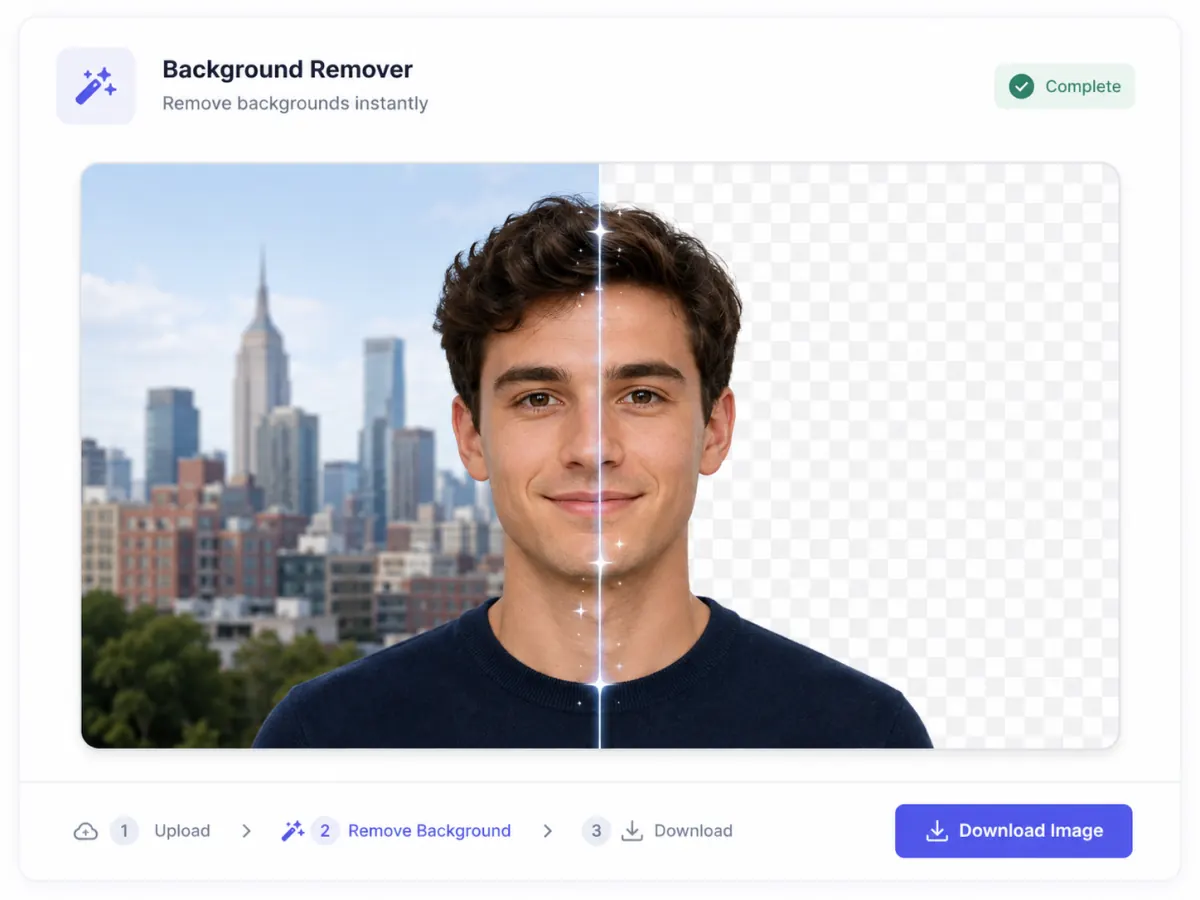This screenshot has height=900, width=1200.
Task: Select the Remove Background step
Action: [429, 831]
